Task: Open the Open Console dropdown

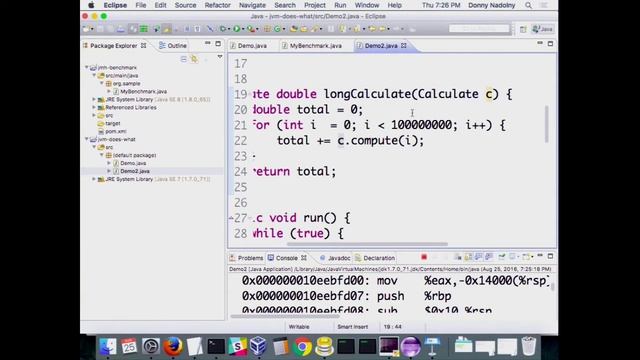Action: pyautogui.click(x=532, y=257)
